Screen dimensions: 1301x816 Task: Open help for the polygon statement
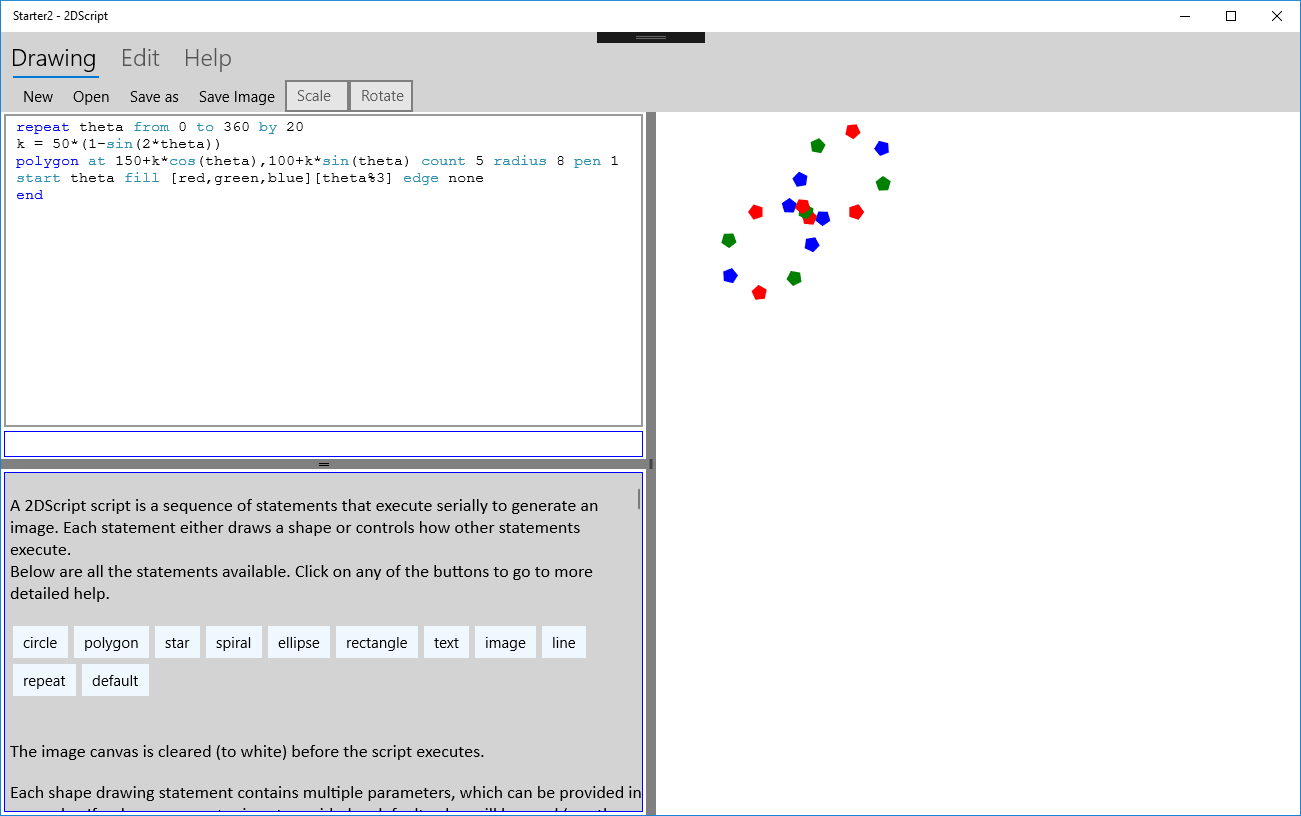[x=111, y=642]
